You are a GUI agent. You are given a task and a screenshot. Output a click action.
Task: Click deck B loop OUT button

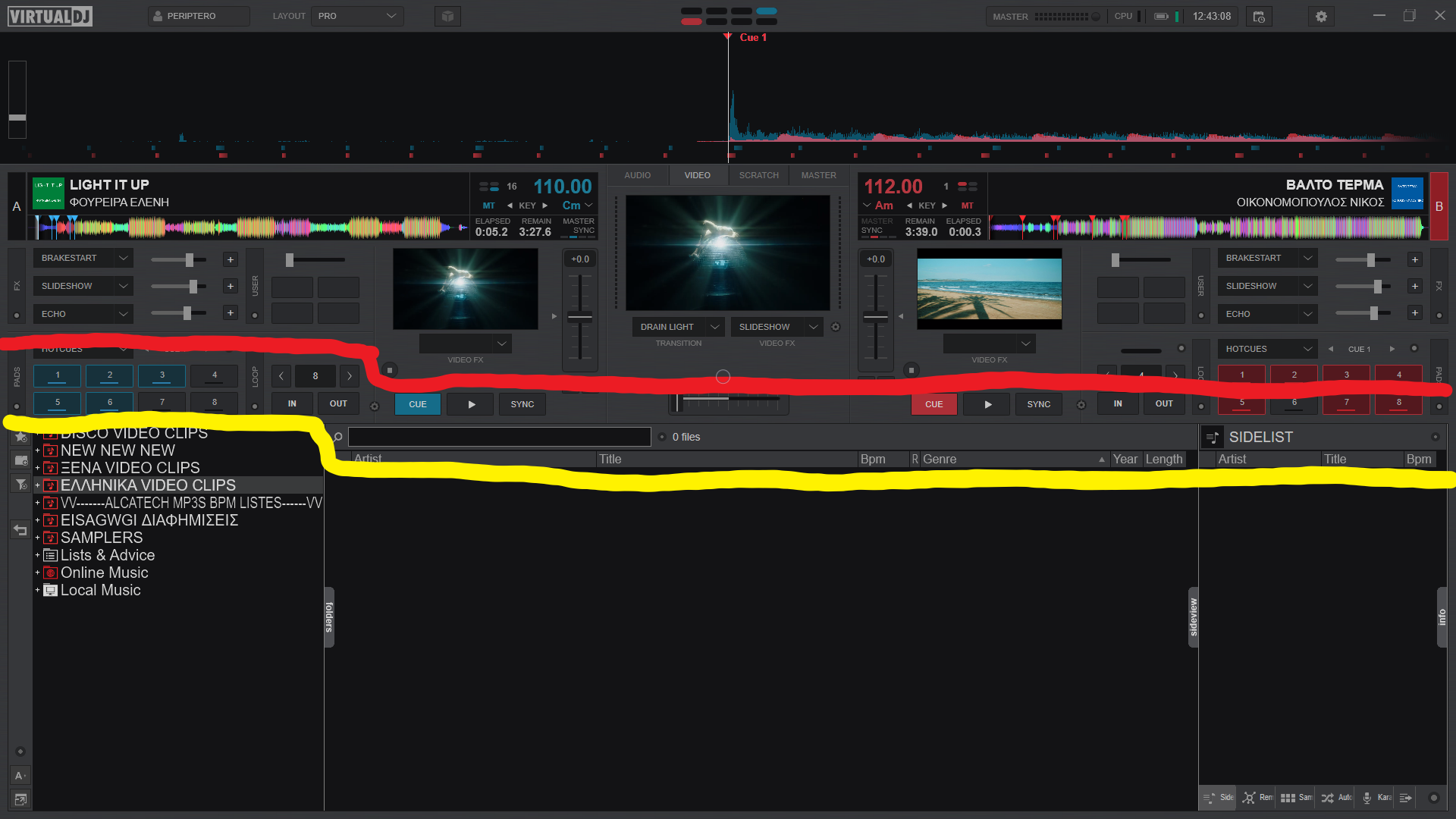pos(1164,403)
